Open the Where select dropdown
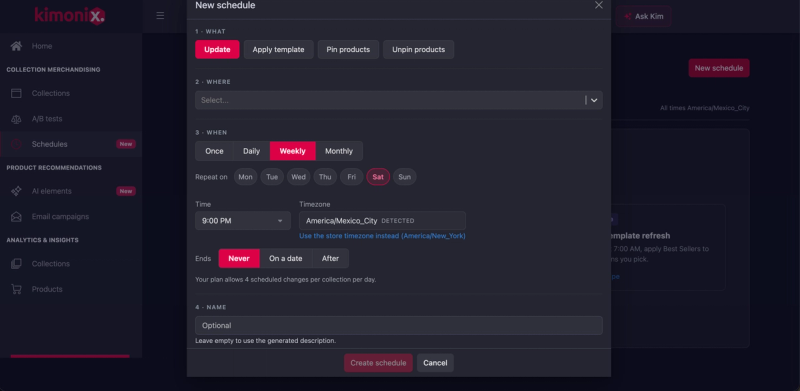 (398, 100)
